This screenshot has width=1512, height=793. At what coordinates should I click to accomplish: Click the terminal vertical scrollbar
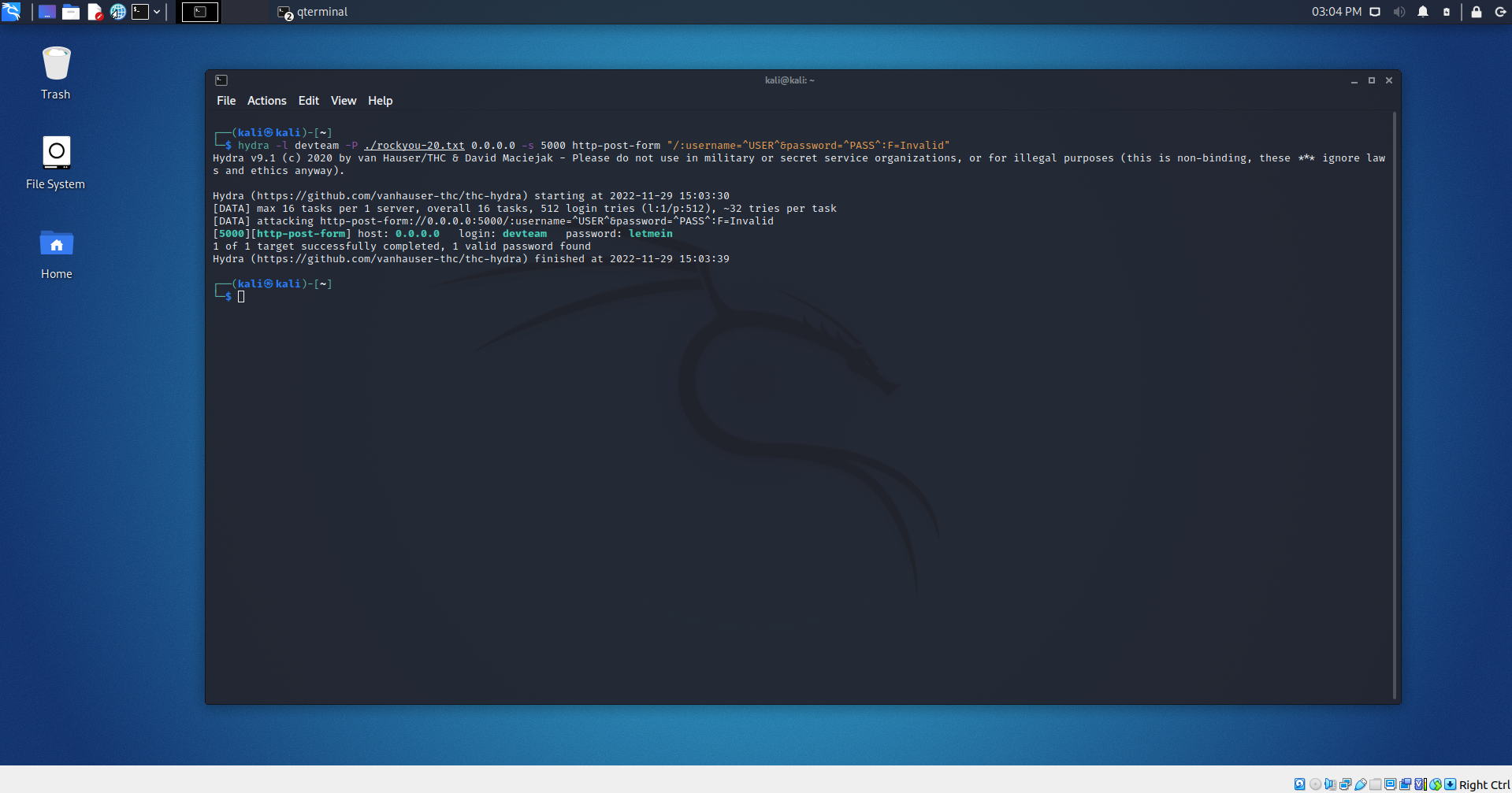[1394, 406]
